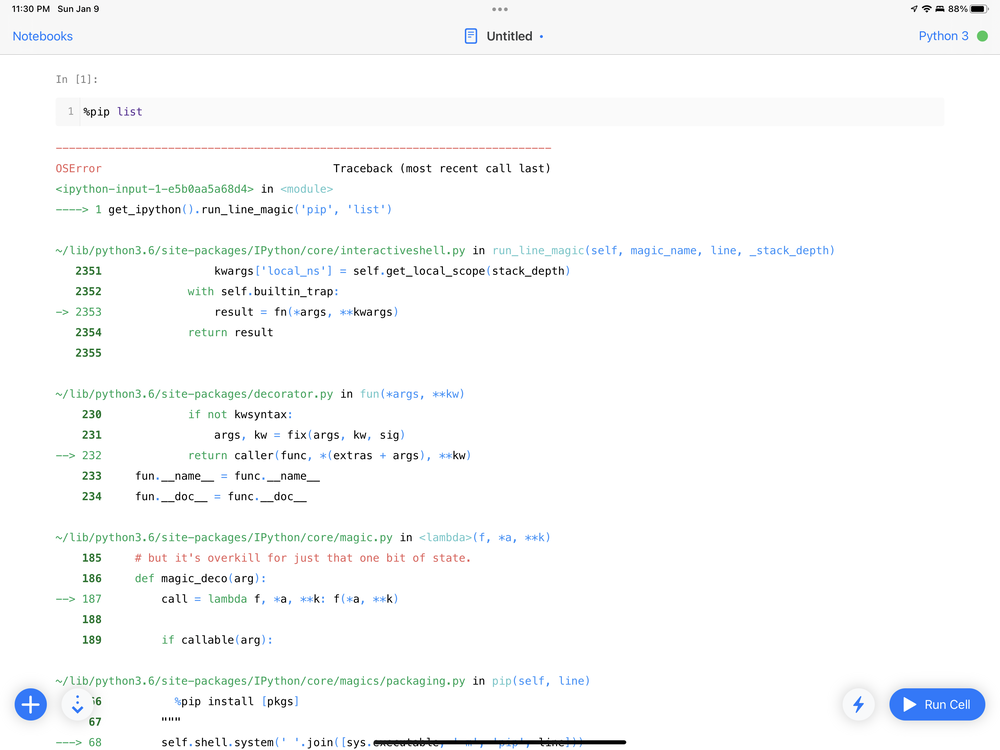
Task: Tap the battery icon in status bar
Action: 980,8
